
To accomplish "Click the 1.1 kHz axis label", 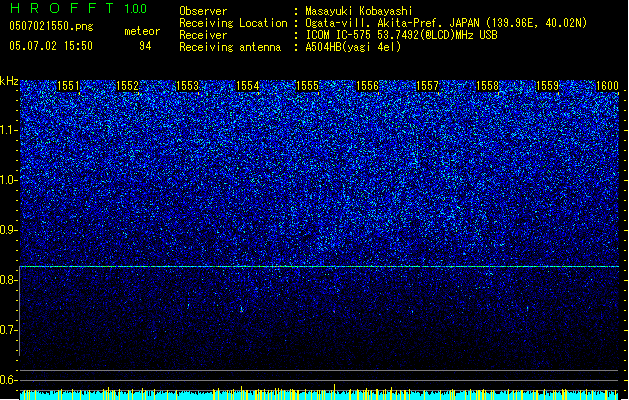I will 9,130.
